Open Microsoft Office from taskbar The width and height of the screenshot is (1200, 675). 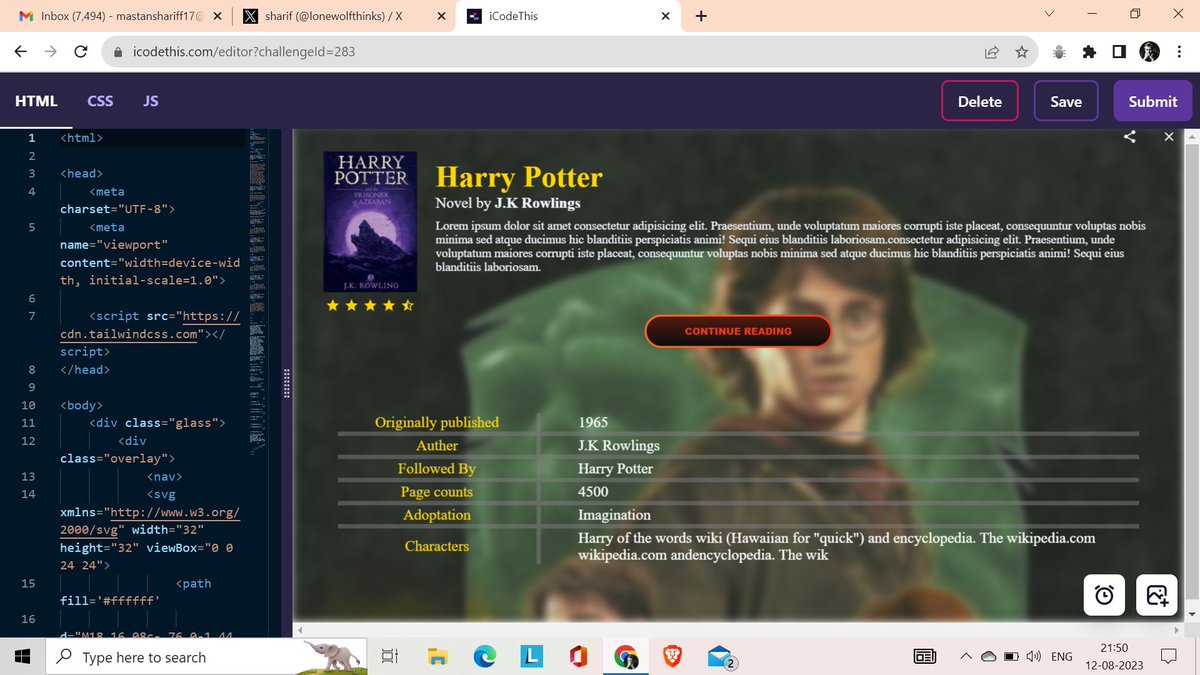tap(579, 657)
